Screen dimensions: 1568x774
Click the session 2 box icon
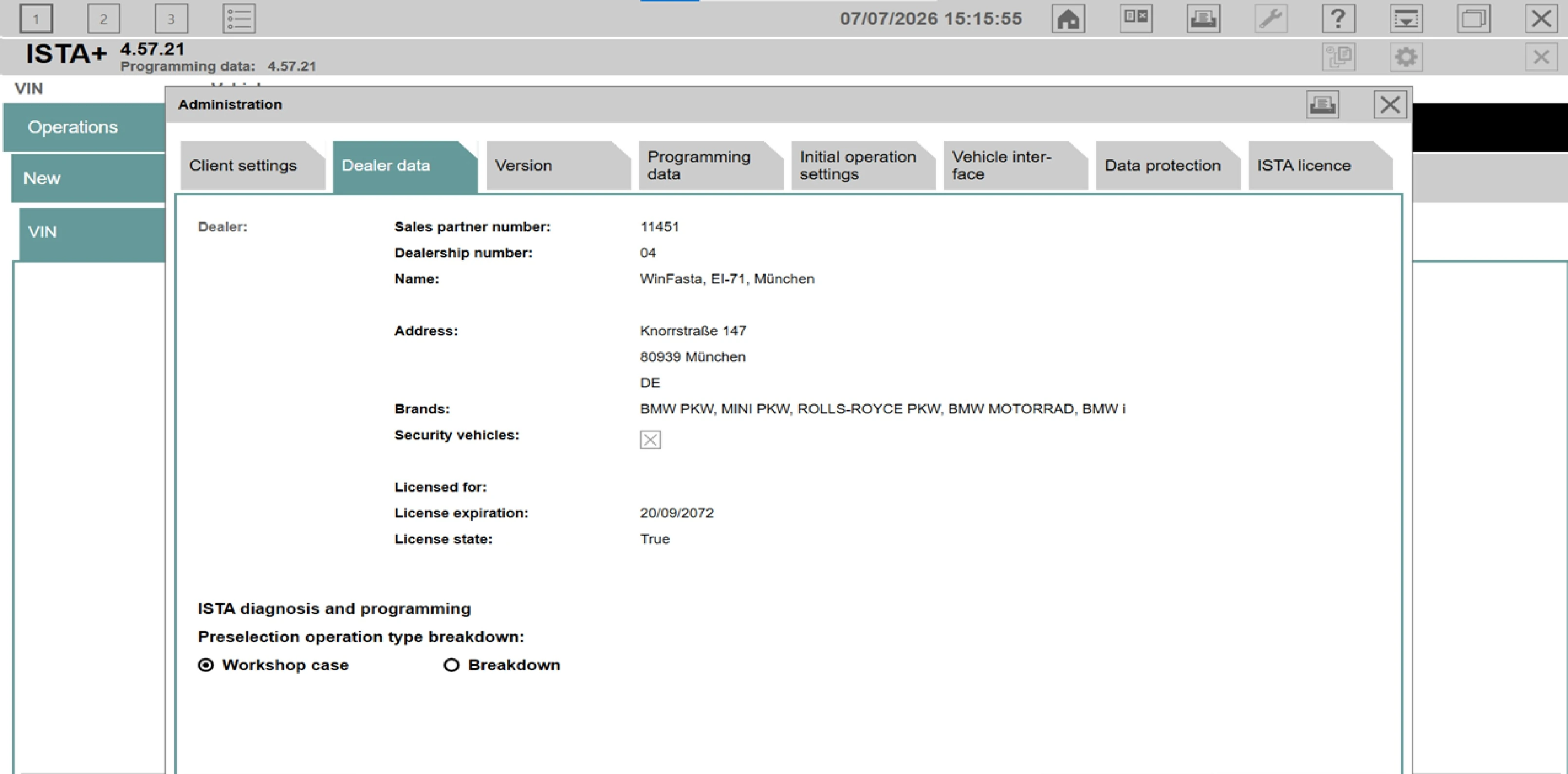click(x=104, y=19)
